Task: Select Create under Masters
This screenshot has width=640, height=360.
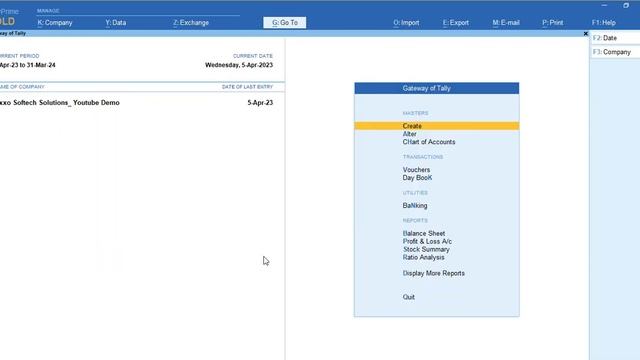Action: coord(437,126)
